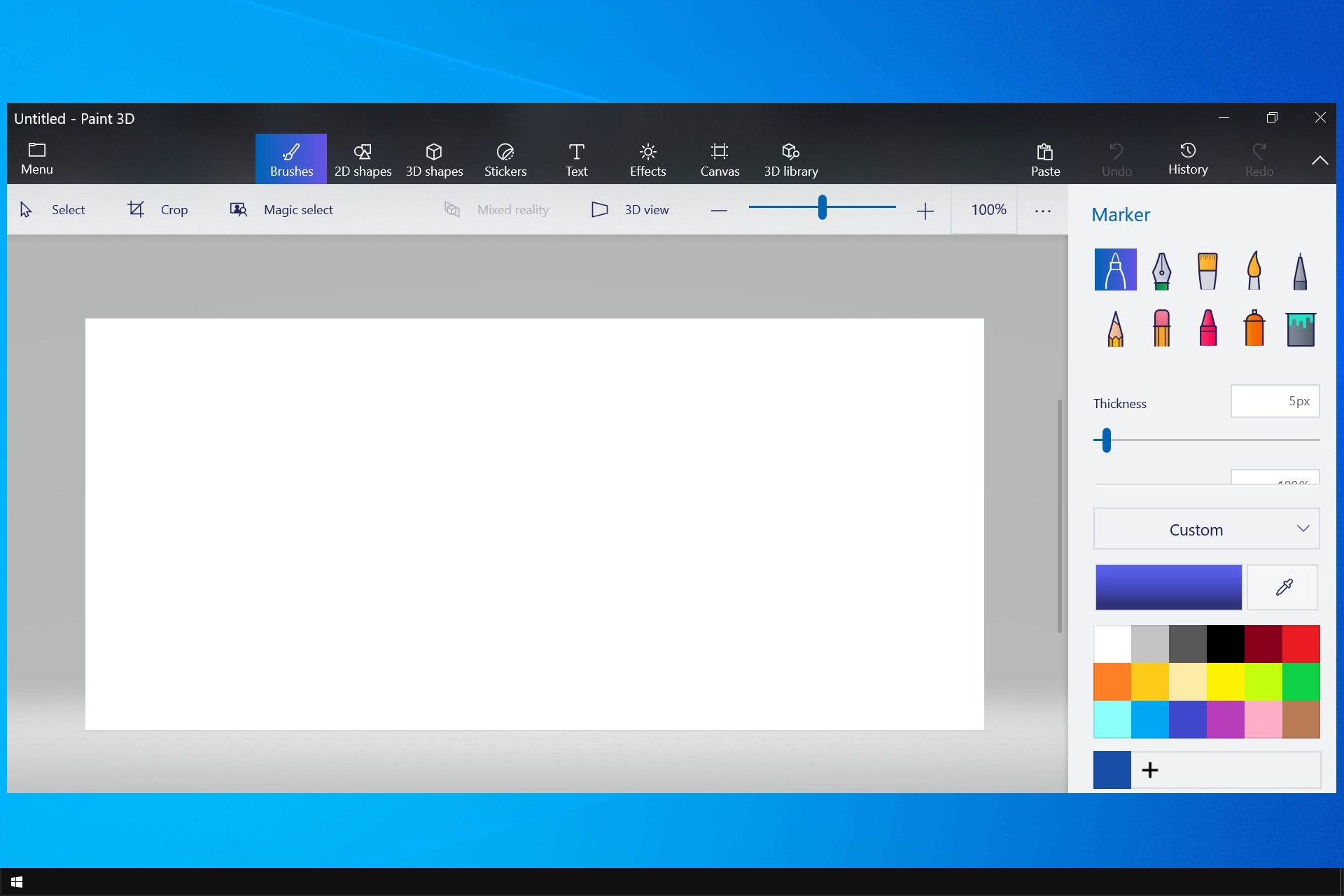Open the Menu folder button
The height and width of the screenshot is (896, 1344).
click(37, 159)
